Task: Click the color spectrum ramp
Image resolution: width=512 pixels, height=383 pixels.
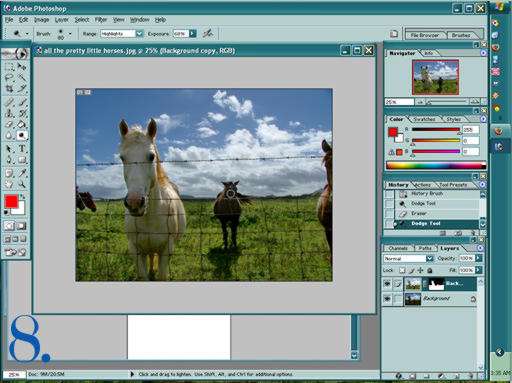Action: point(436,165)
